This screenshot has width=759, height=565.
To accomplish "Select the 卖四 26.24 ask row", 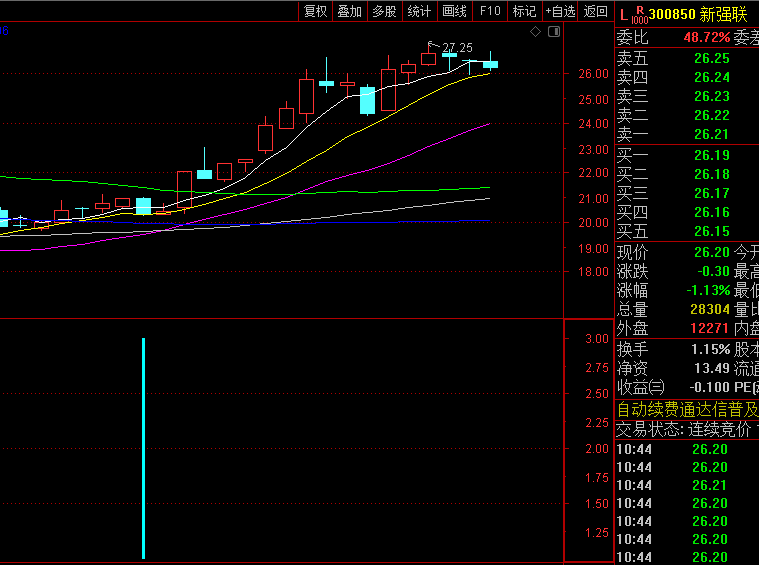I will [x=687, y=77].
